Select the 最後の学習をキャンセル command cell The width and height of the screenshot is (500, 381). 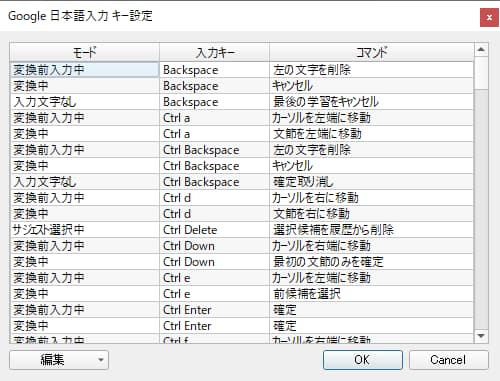coord(371,102)
